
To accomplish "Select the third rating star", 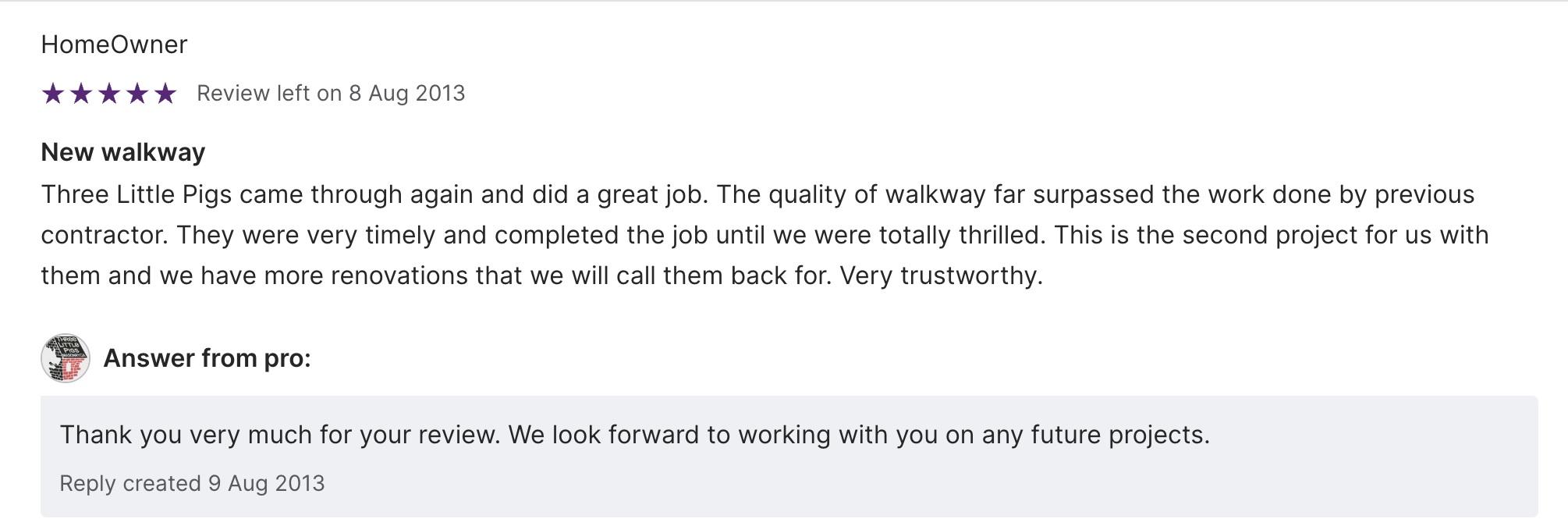I will 109,94.
